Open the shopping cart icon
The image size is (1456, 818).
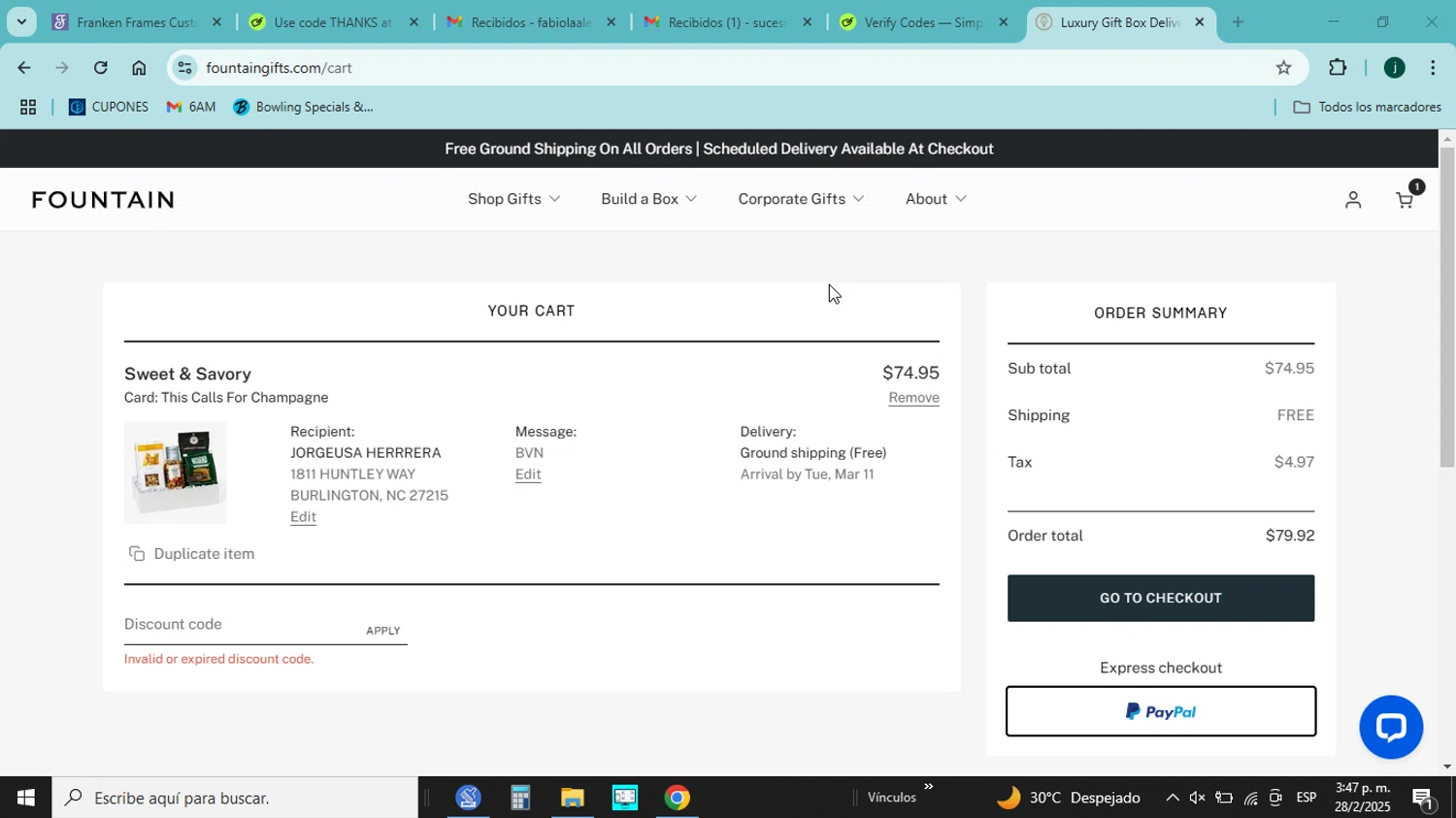1405,200
